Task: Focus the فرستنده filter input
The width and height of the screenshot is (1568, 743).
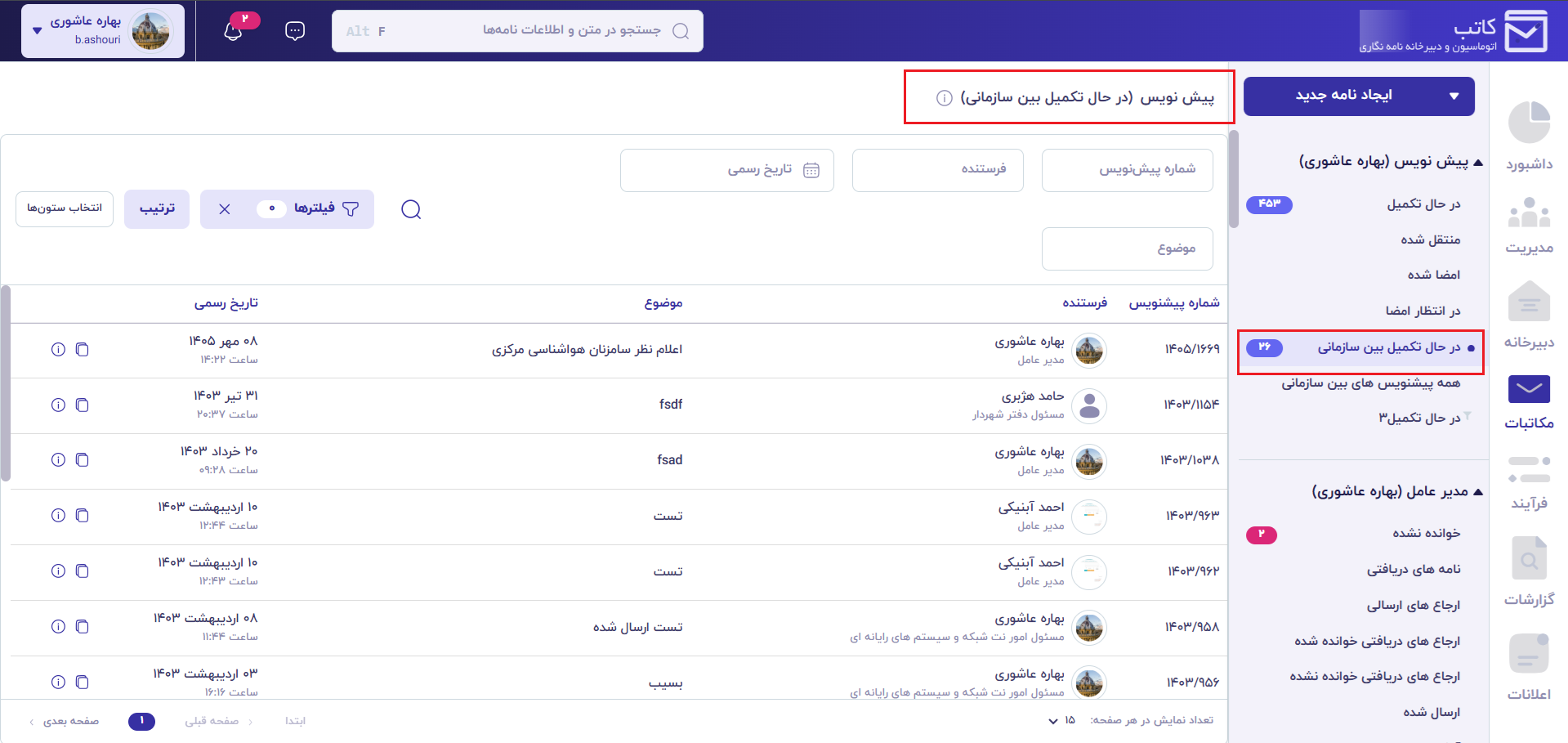Action: 937,170
